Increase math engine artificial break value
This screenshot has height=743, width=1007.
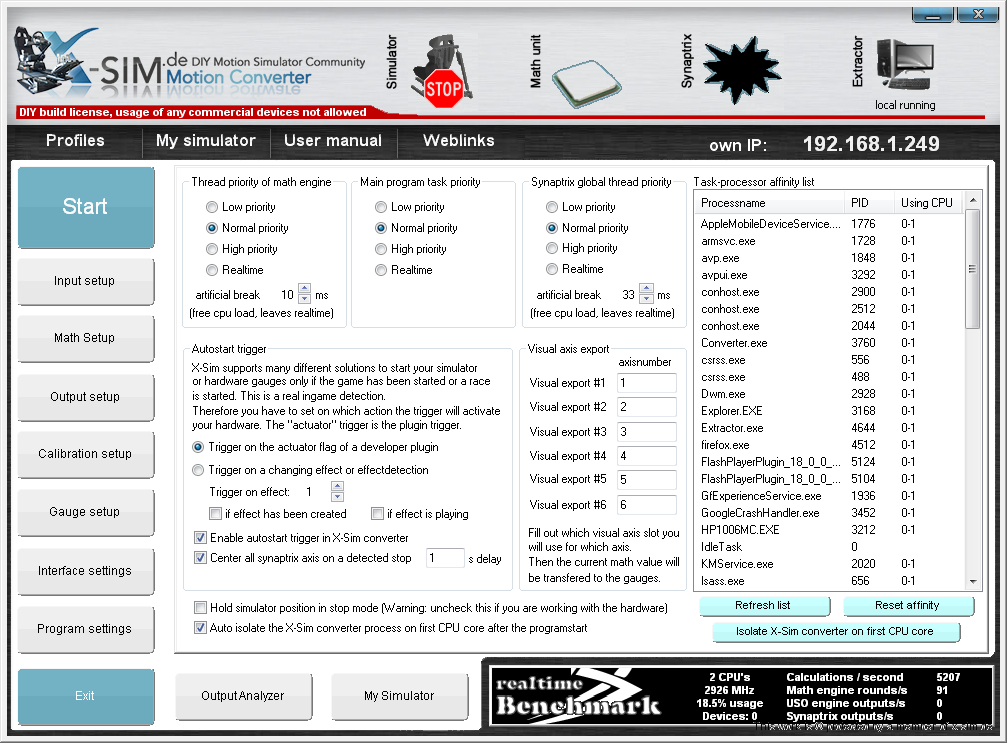(305, 290)
